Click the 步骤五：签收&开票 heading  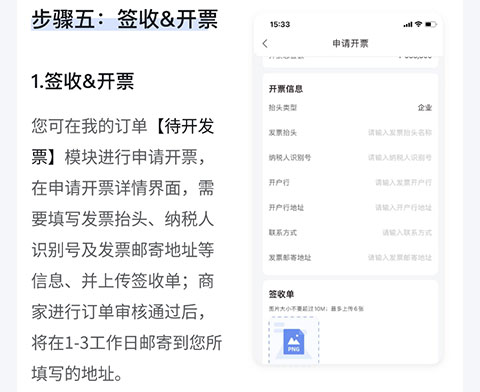pyautogui.click(x=125, y=19)
